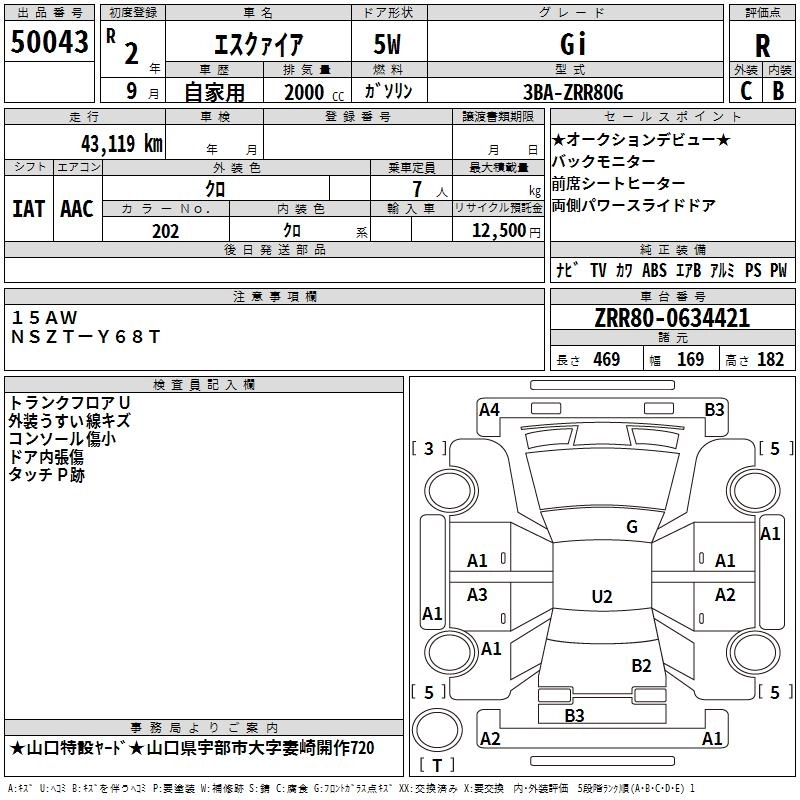
Task: Click the G windshield mark on diagram
Action: pyautogui.click(x=631, y=527)
